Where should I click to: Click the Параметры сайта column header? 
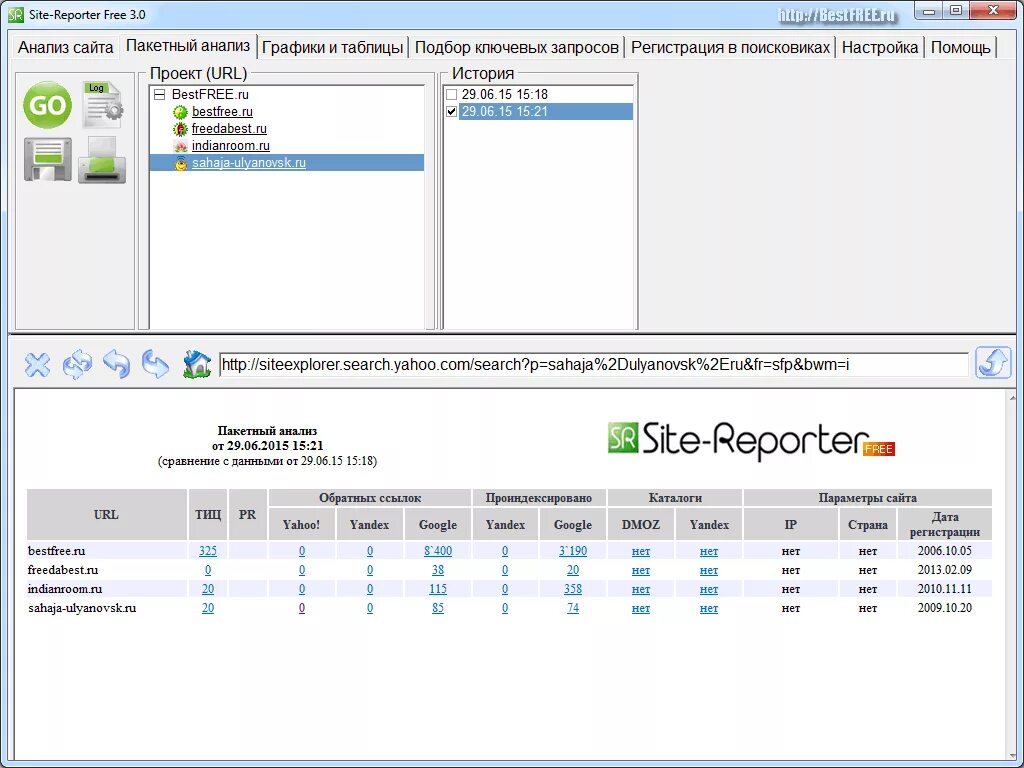click(867, 498)
